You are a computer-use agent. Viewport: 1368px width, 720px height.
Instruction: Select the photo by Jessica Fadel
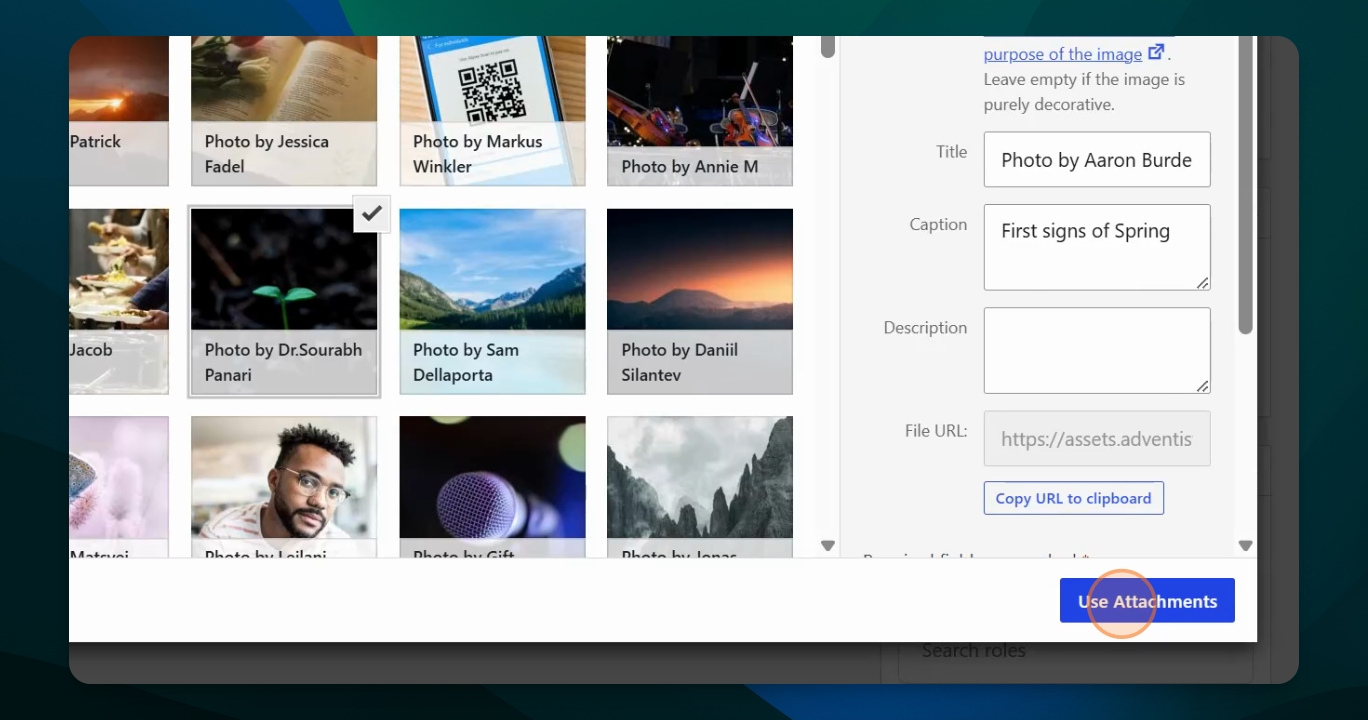284,110
